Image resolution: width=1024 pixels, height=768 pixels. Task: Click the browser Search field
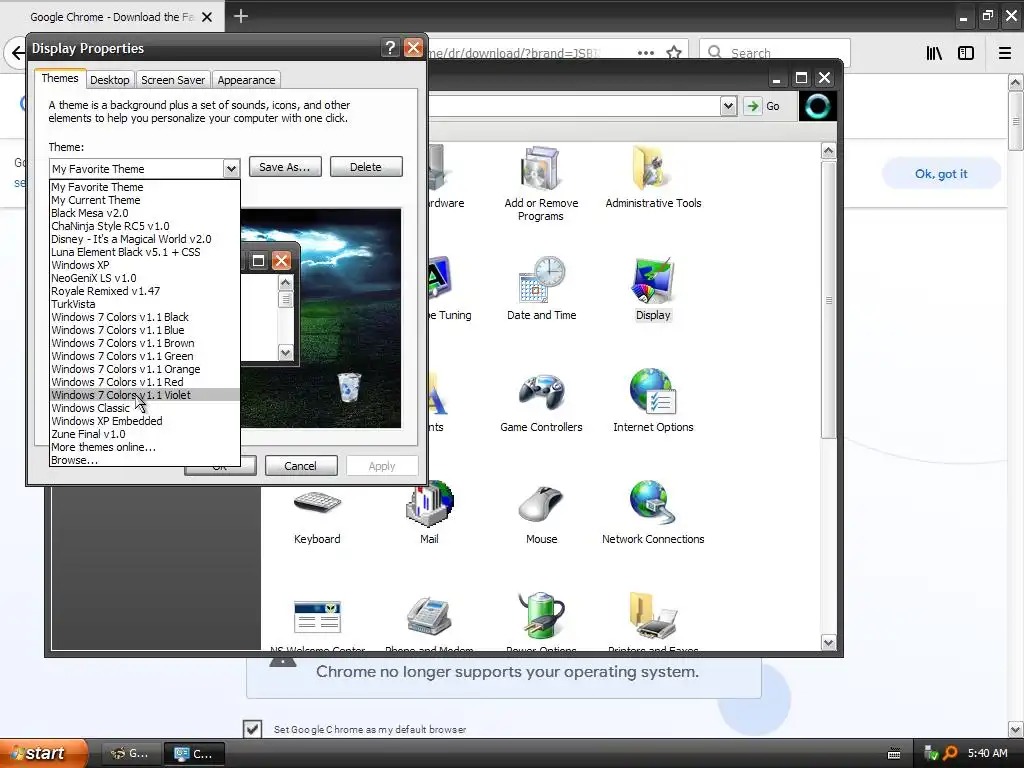[x=775, y=53]
